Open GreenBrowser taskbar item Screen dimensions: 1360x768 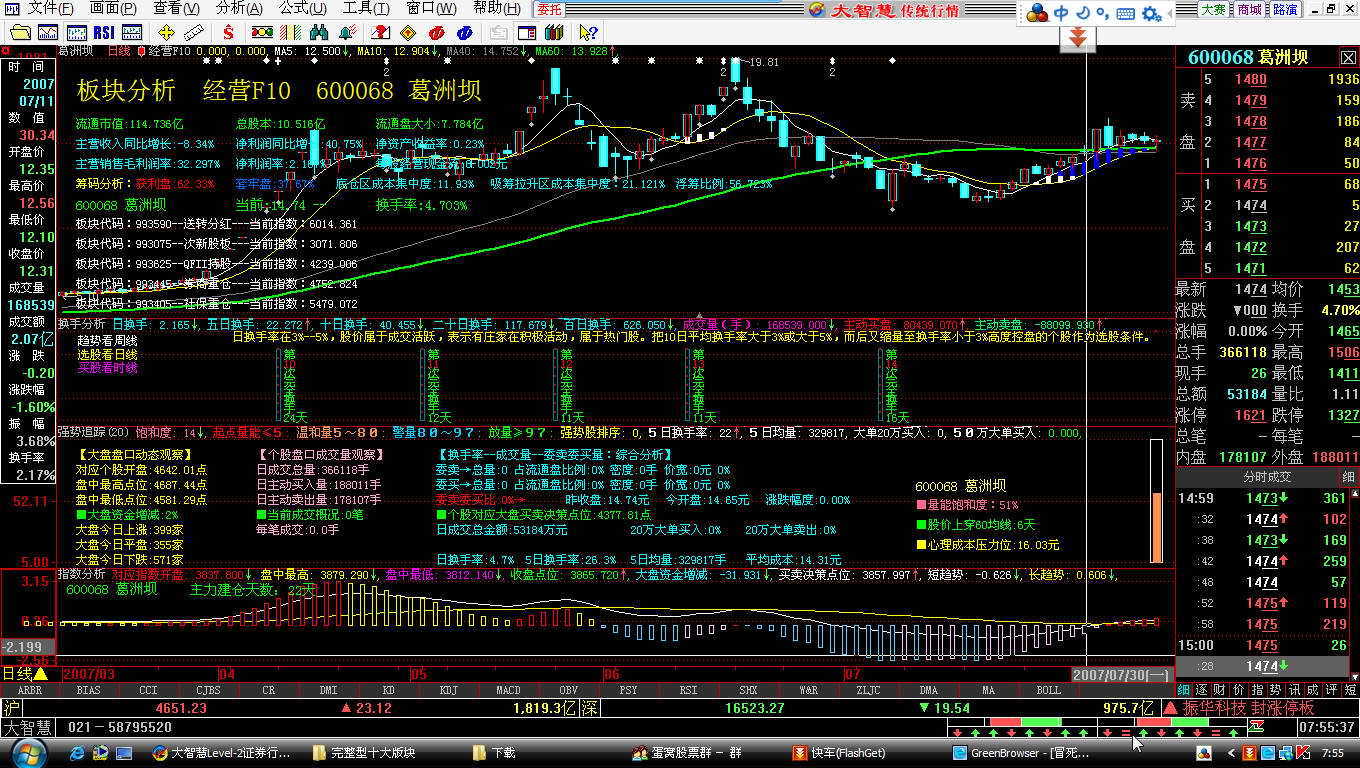(1021, 753)
